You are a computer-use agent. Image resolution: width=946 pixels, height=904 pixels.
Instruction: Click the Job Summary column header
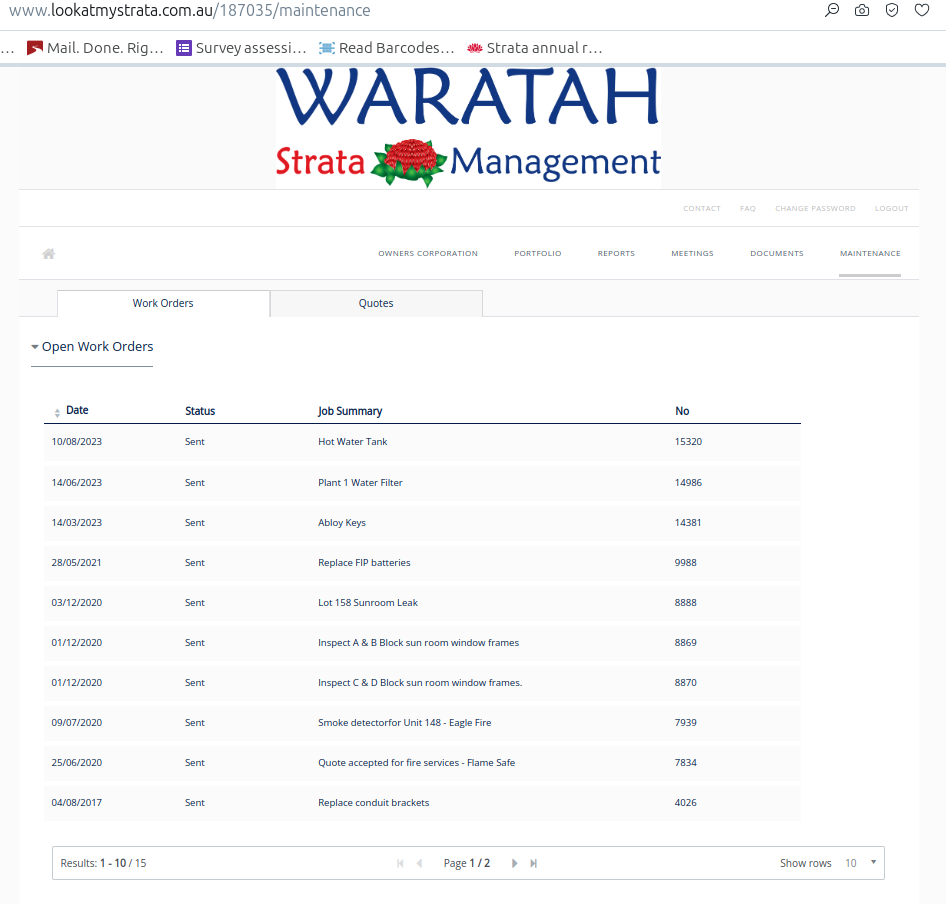350,411
